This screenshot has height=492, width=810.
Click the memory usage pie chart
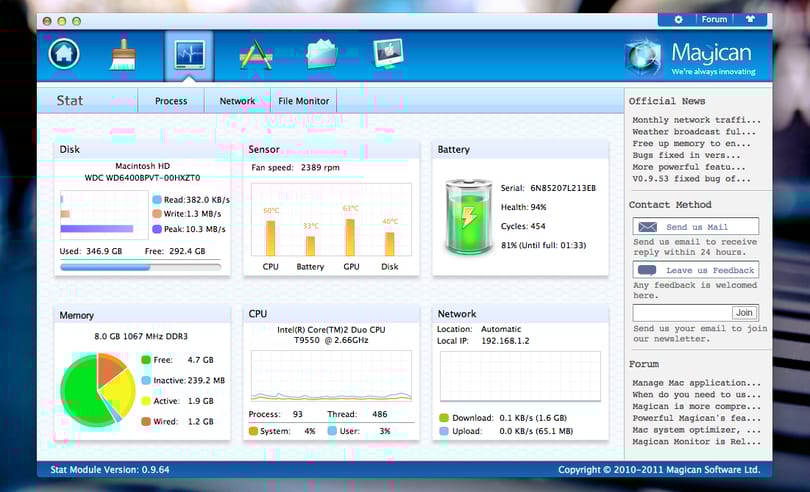point(98,390)
